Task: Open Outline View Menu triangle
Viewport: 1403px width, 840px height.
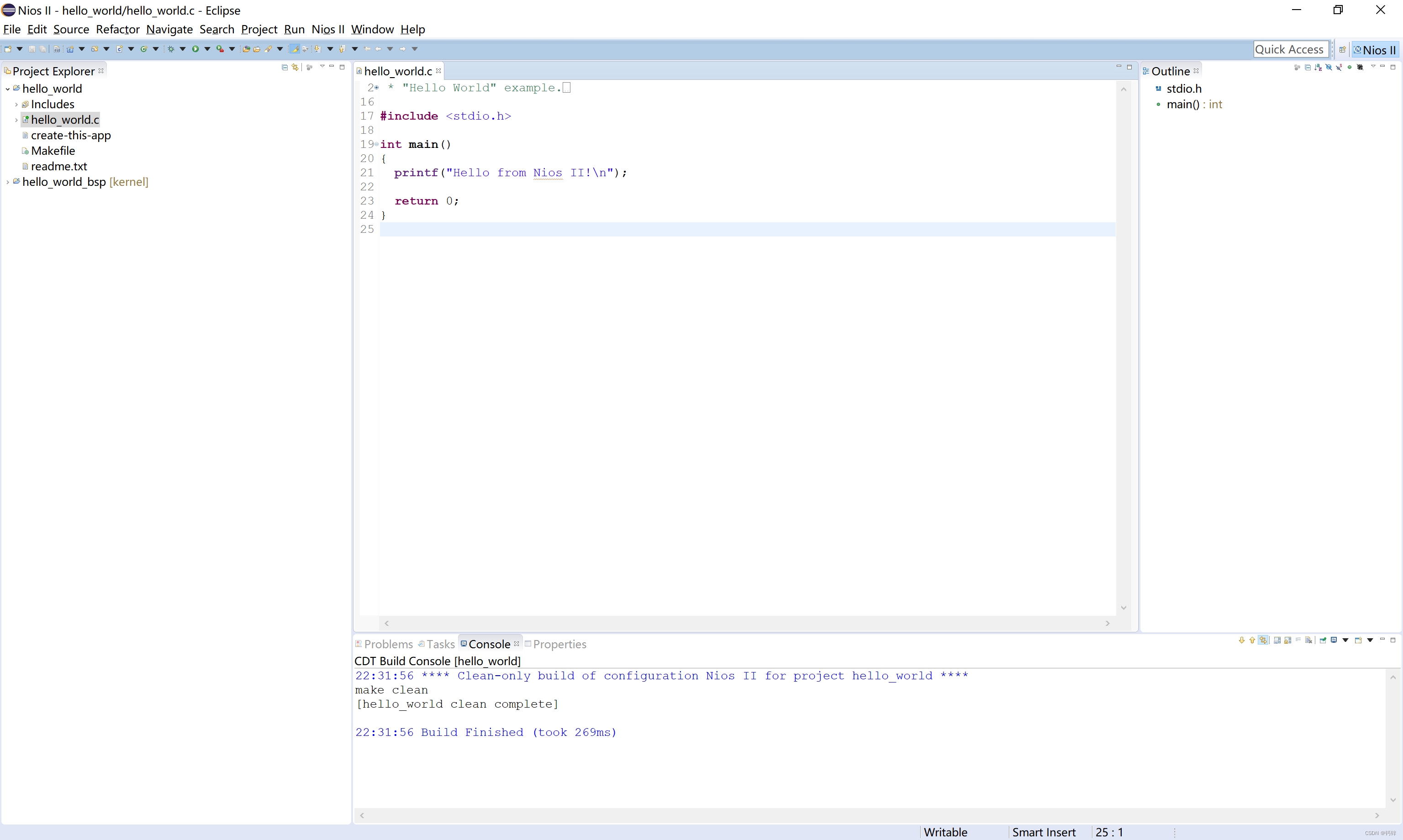Action: pos(1372,67)
